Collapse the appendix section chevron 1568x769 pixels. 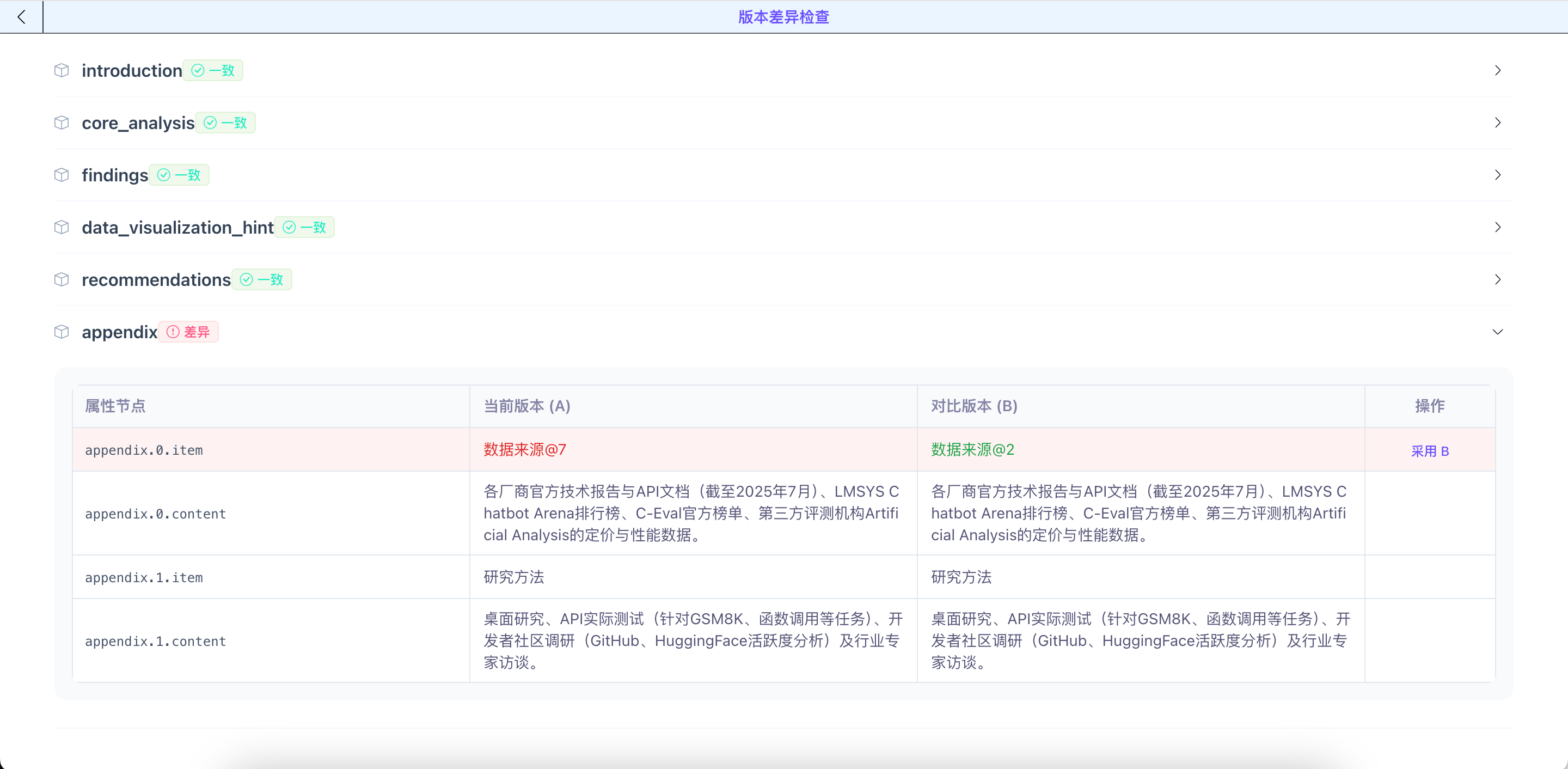(x=1497, y=332)
